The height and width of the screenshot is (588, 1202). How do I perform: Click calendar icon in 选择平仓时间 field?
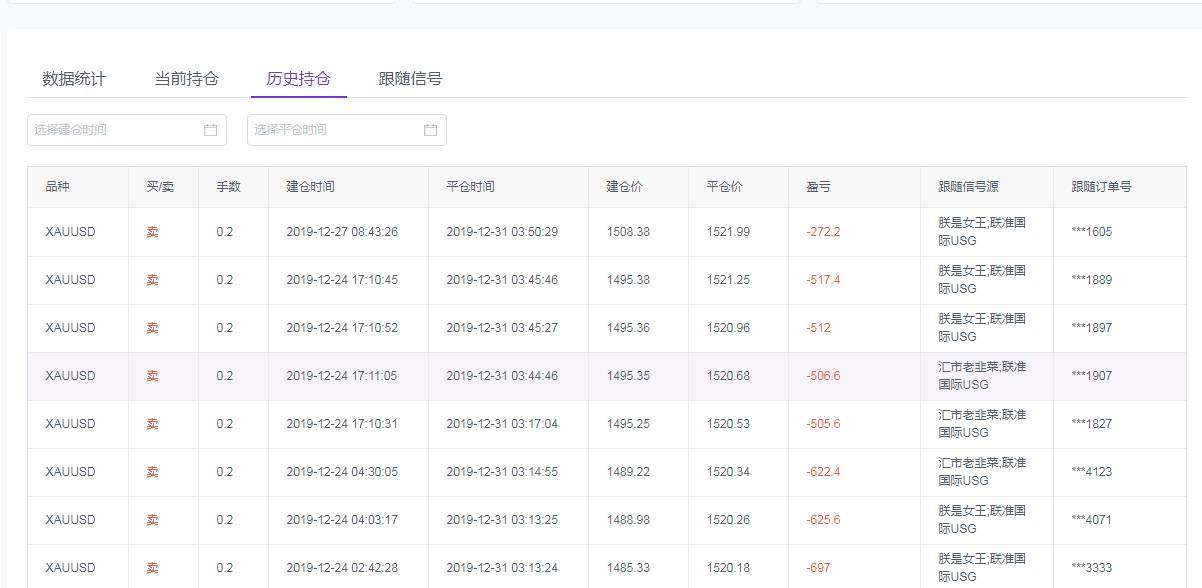[x=430, y=130]
